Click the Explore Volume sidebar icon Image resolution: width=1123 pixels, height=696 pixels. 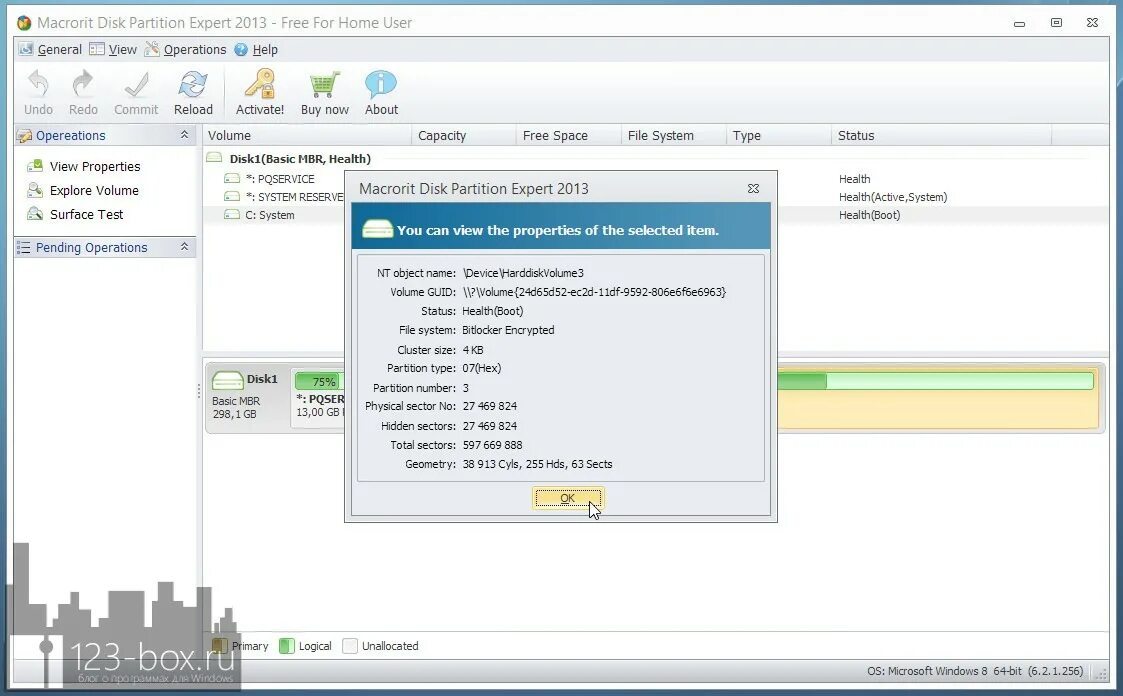pos(34,190)
